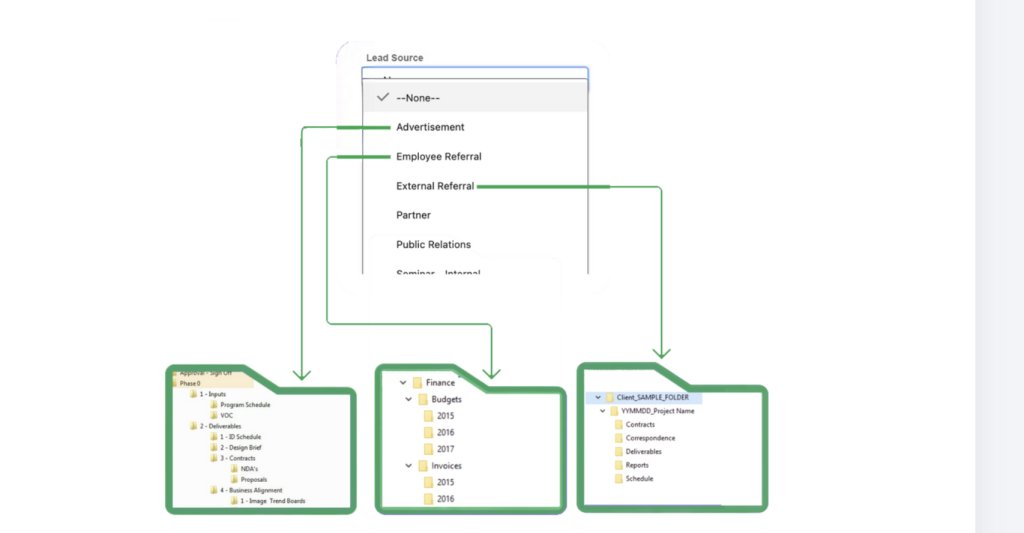Click the Proposals folder icon
The height and width of the screenshot is (533, 1024).
click(234, 479)
